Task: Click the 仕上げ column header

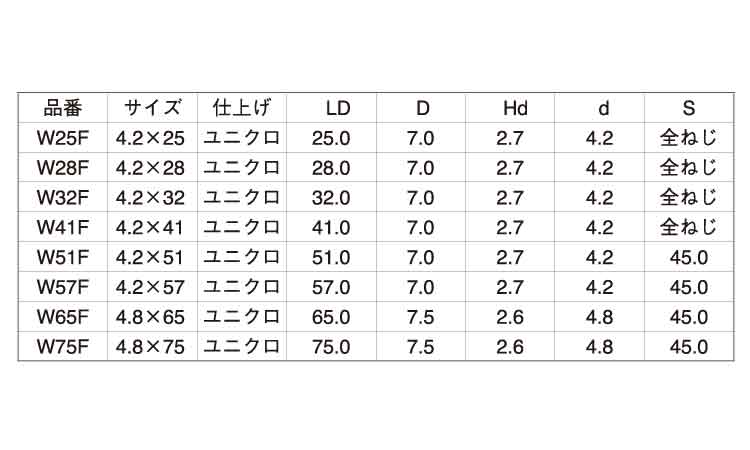Action: [x=242, y=108]
